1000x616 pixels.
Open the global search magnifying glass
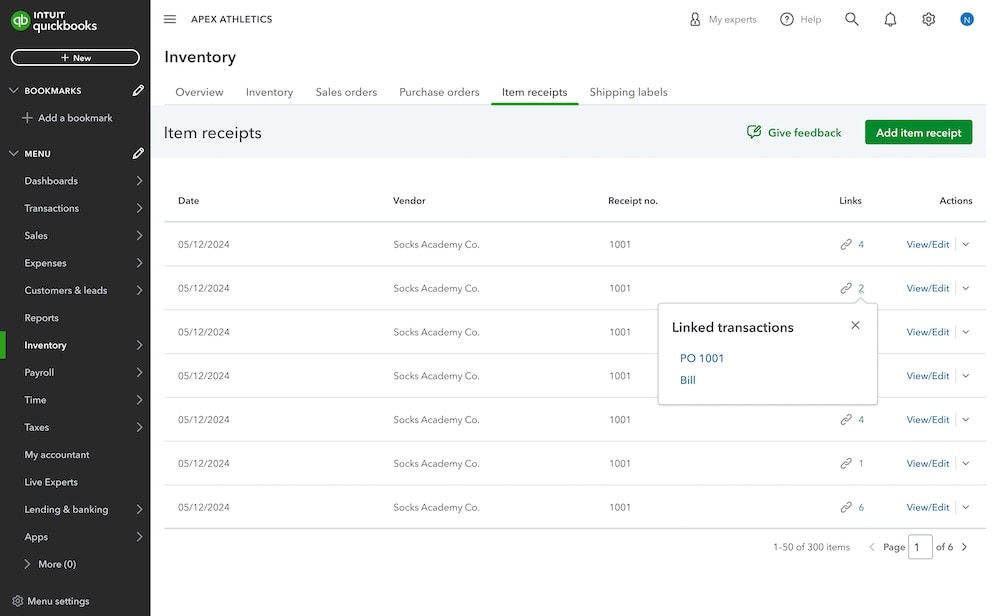[x=851, y=18]
